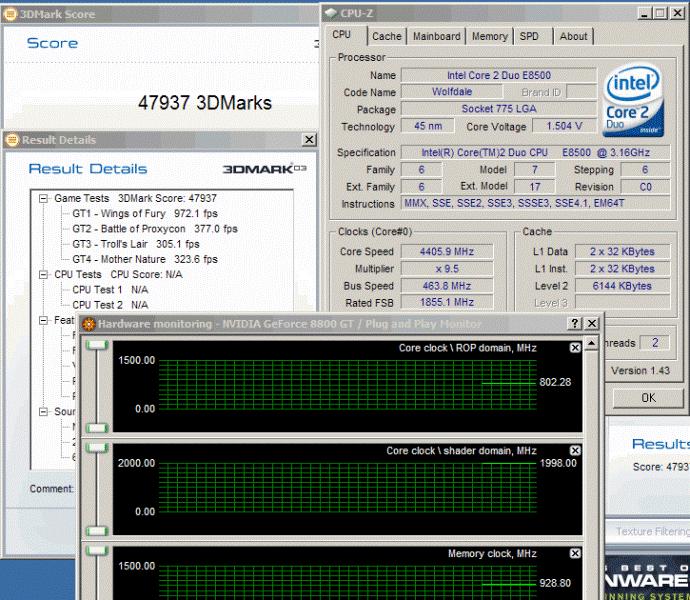Screen dimensions: 690x600
Task: Click the Rated FSB value 1855.1 MHz
Action: pyautogui.click(x=447, y=302)
